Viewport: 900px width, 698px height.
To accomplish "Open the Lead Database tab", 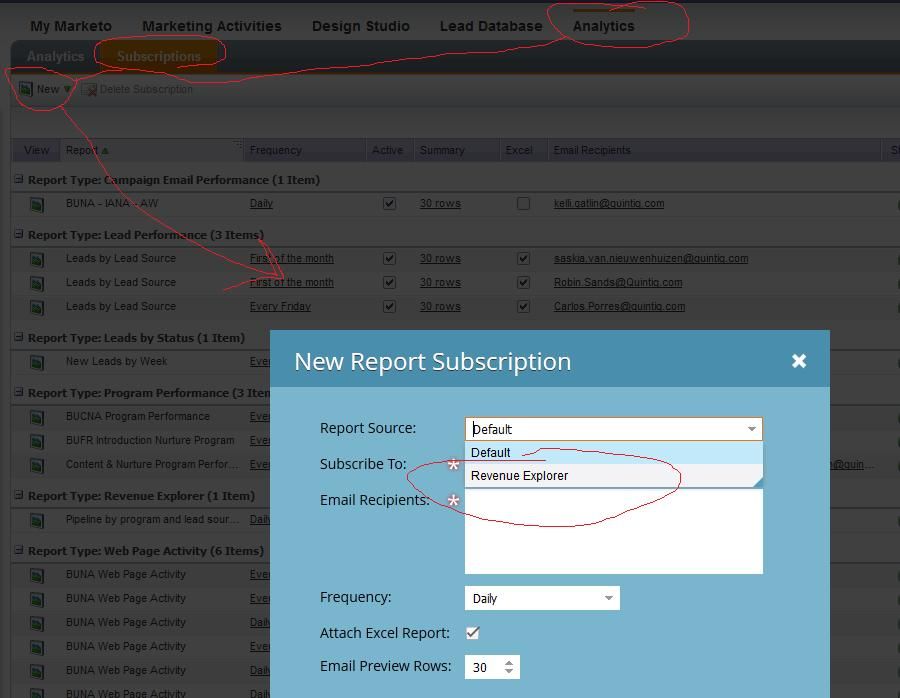I will 490,26.
